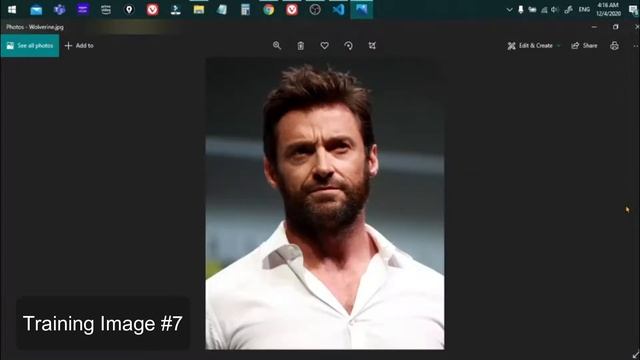Share the current photo

pyautogui.click(x=584, y=46)
